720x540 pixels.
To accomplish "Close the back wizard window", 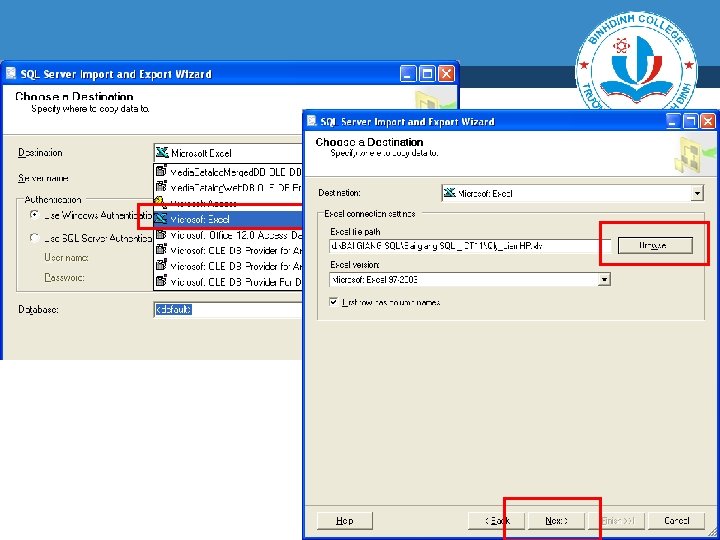I will point(446,74).
